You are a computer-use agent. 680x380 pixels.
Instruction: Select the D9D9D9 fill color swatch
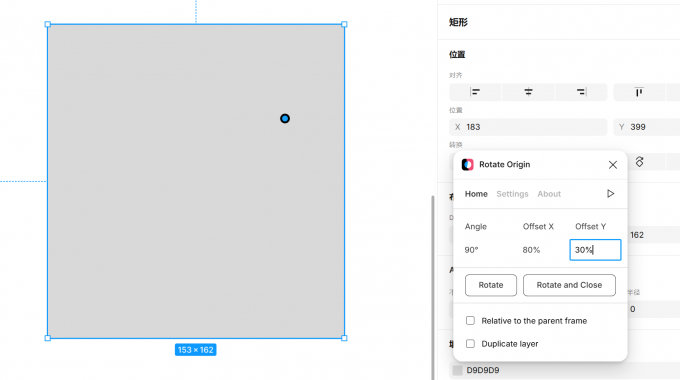458,370
